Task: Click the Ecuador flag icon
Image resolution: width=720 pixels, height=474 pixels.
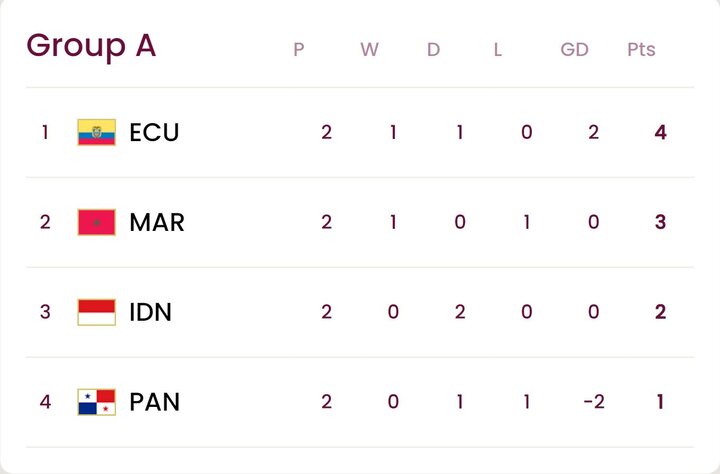Action: 96,132
